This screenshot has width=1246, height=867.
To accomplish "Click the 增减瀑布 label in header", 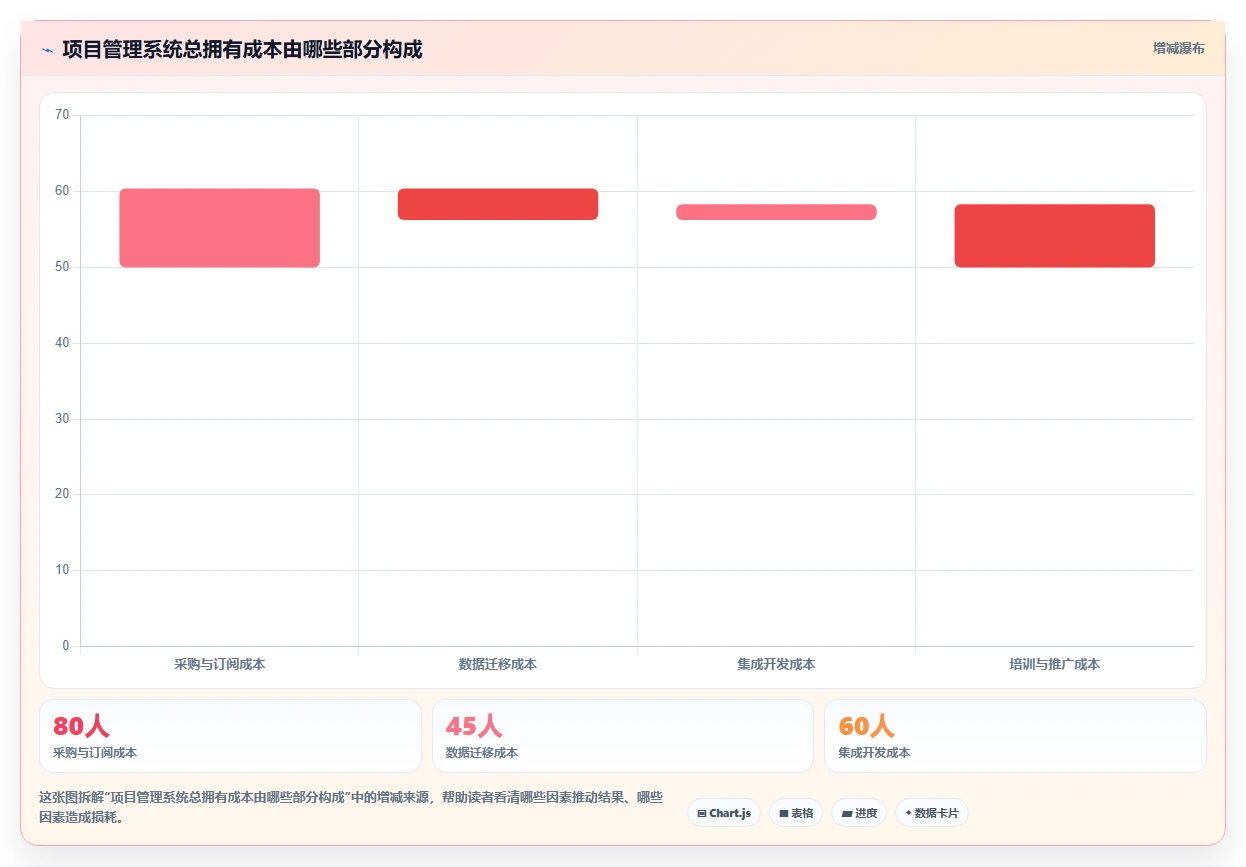I will 1179,48.
